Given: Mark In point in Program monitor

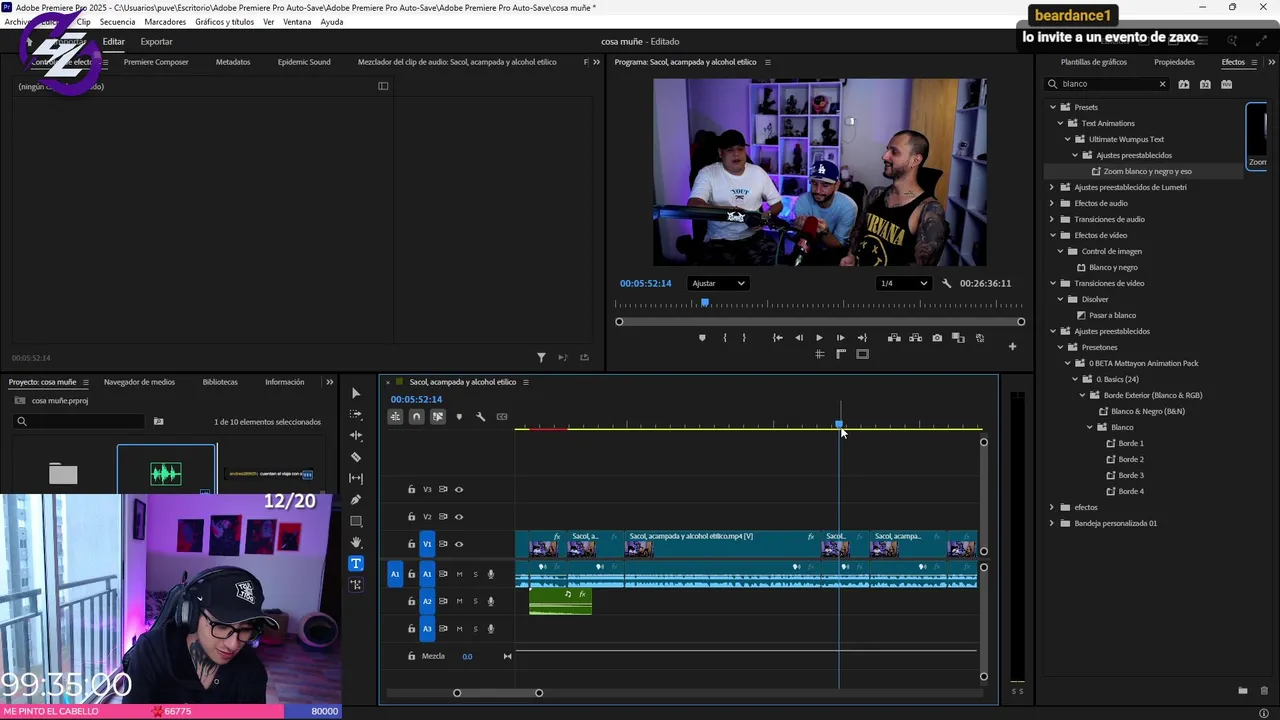Looking at the screenshot, I should (725, 338).
